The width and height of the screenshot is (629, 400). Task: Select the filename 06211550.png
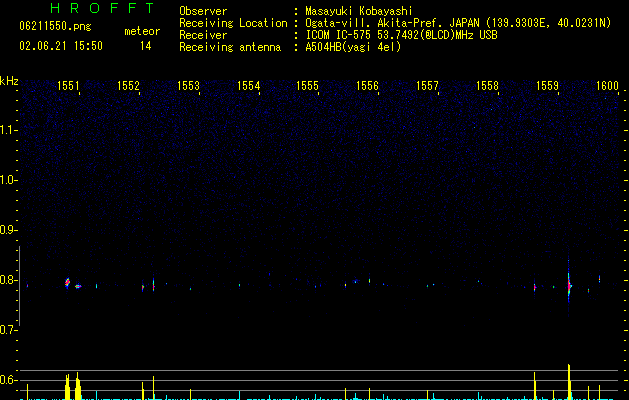pos(55,27)
